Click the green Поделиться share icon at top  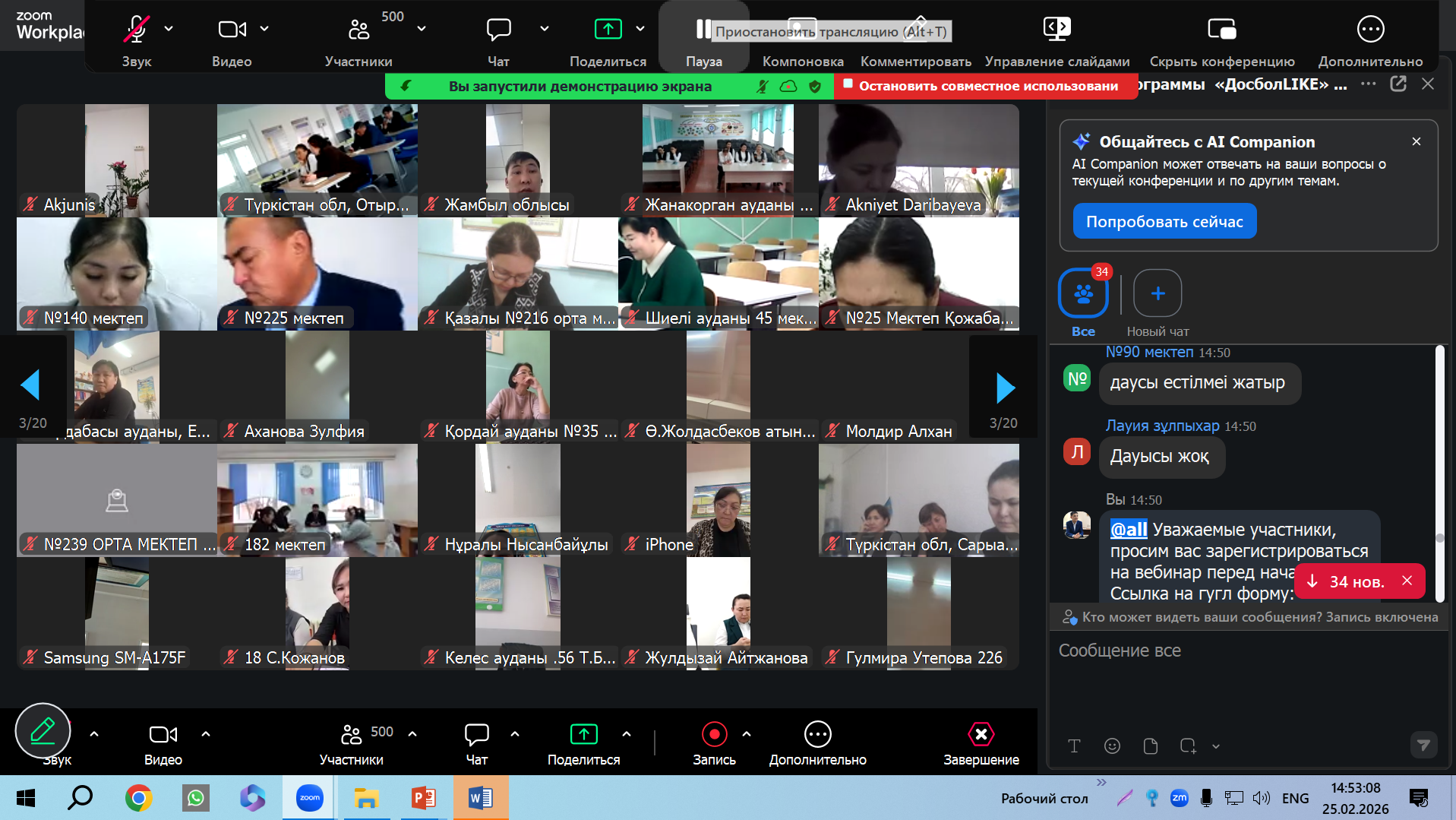(x=608, y=30)
